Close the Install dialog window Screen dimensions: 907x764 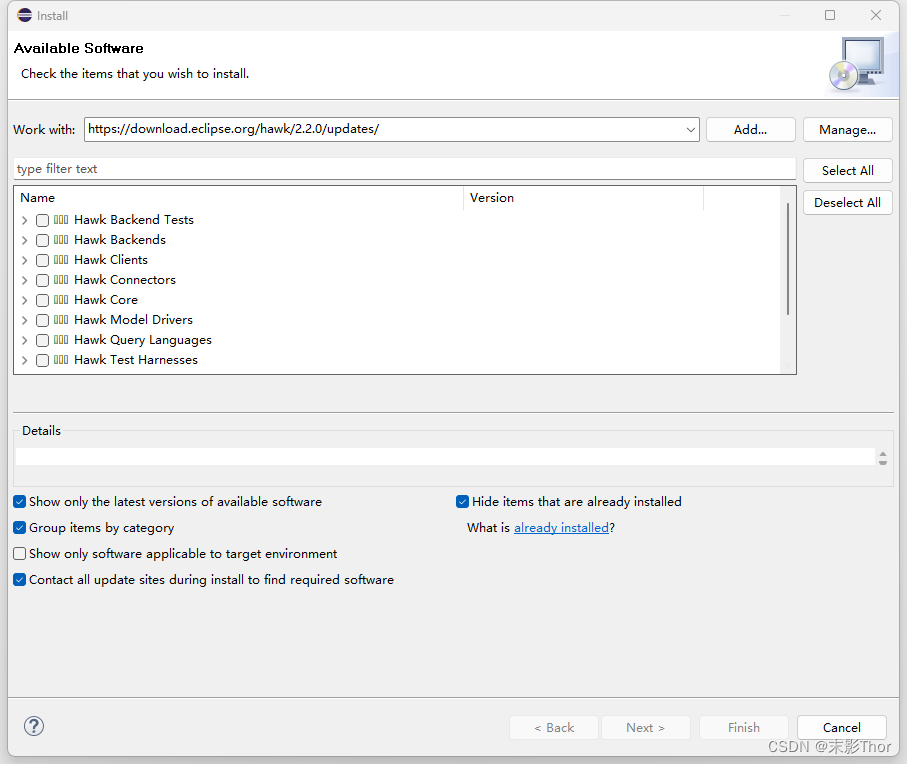coord(876,15)
